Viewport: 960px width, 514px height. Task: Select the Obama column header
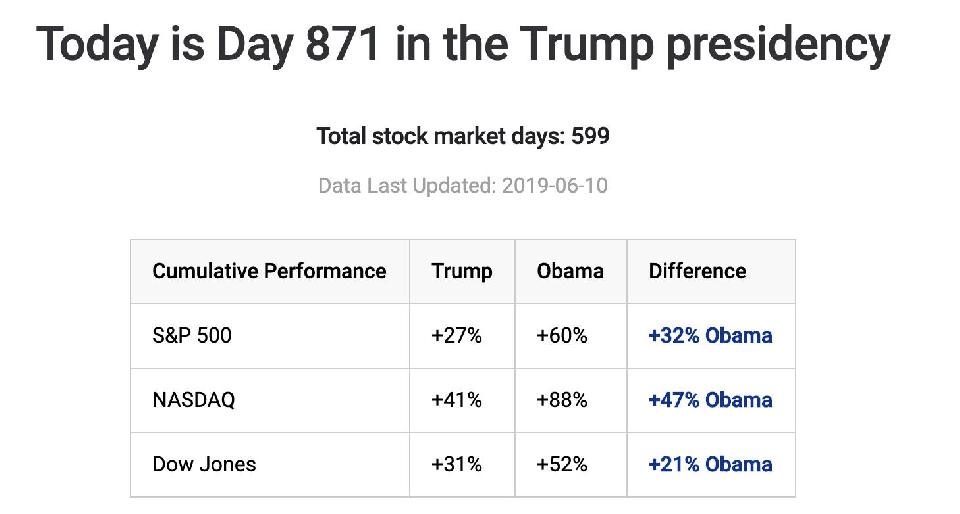coord(570,271)
